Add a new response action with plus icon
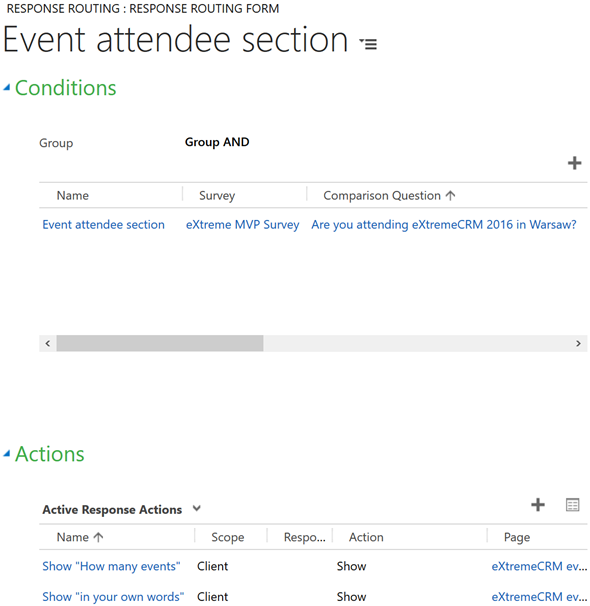This screenshot has height=606, width=590. [537, 505]
